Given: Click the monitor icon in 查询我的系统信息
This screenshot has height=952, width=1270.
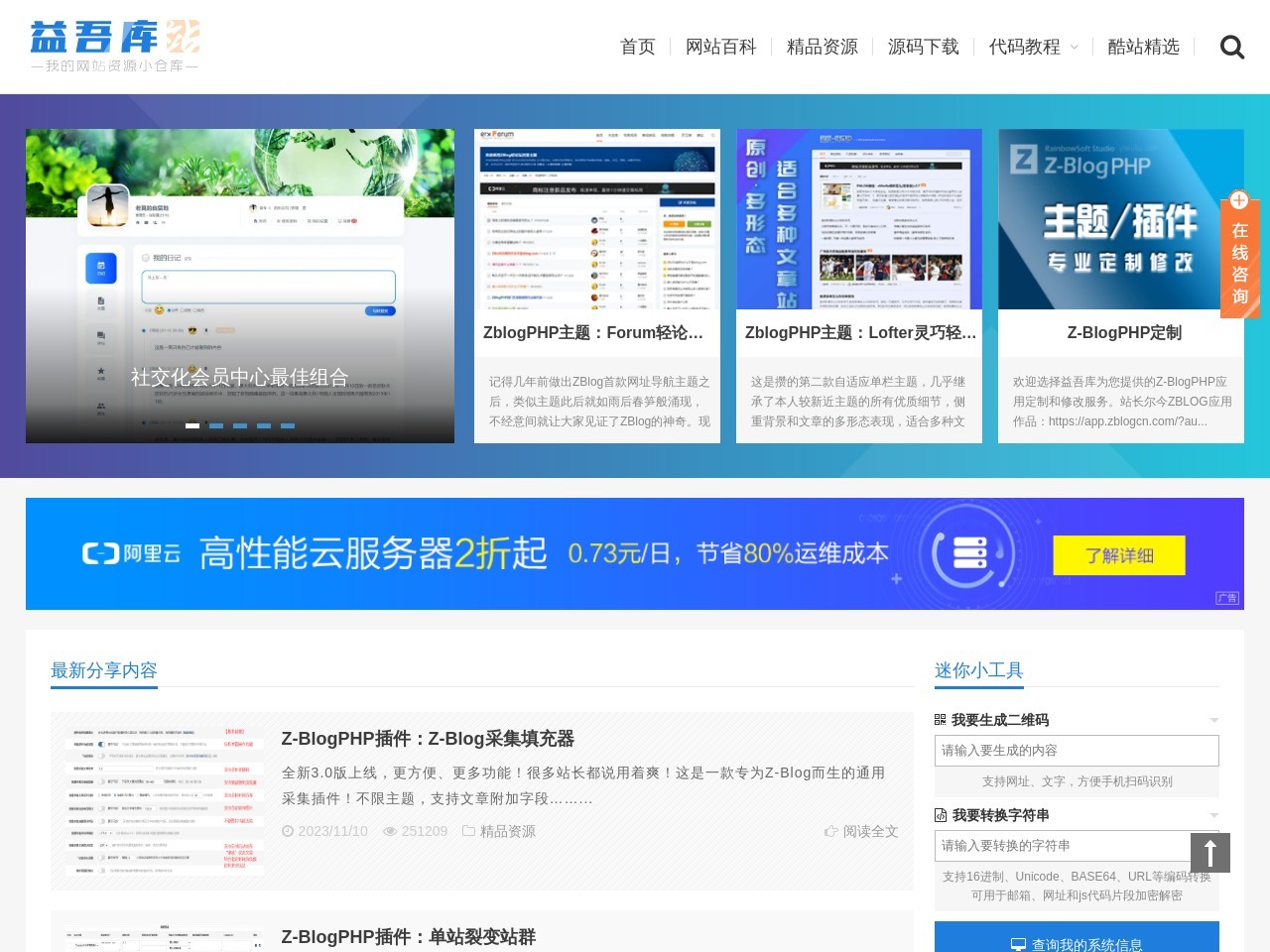Looking at the screenshot, I should click(1018, 945).
